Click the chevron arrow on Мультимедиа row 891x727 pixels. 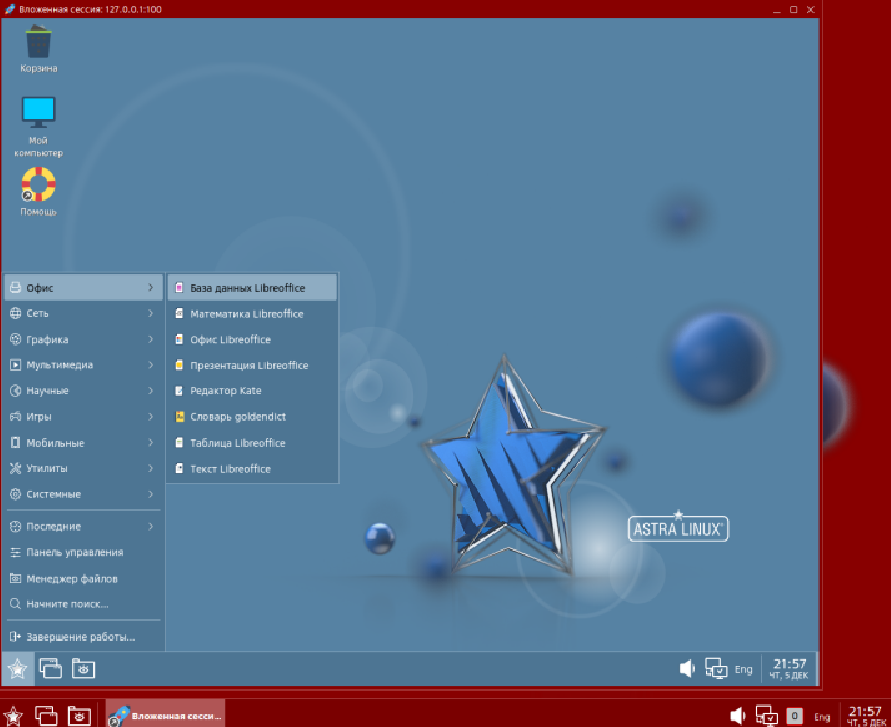click(x=151, y=365)
